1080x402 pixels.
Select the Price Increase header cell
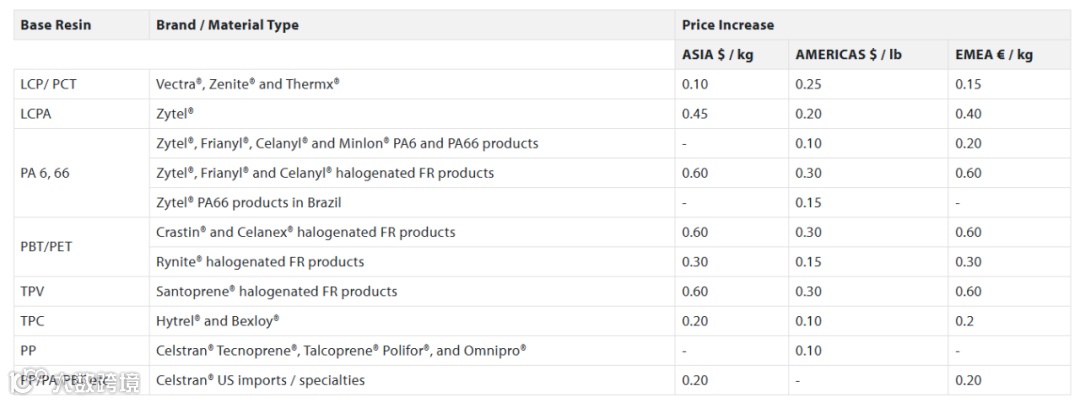728,25
